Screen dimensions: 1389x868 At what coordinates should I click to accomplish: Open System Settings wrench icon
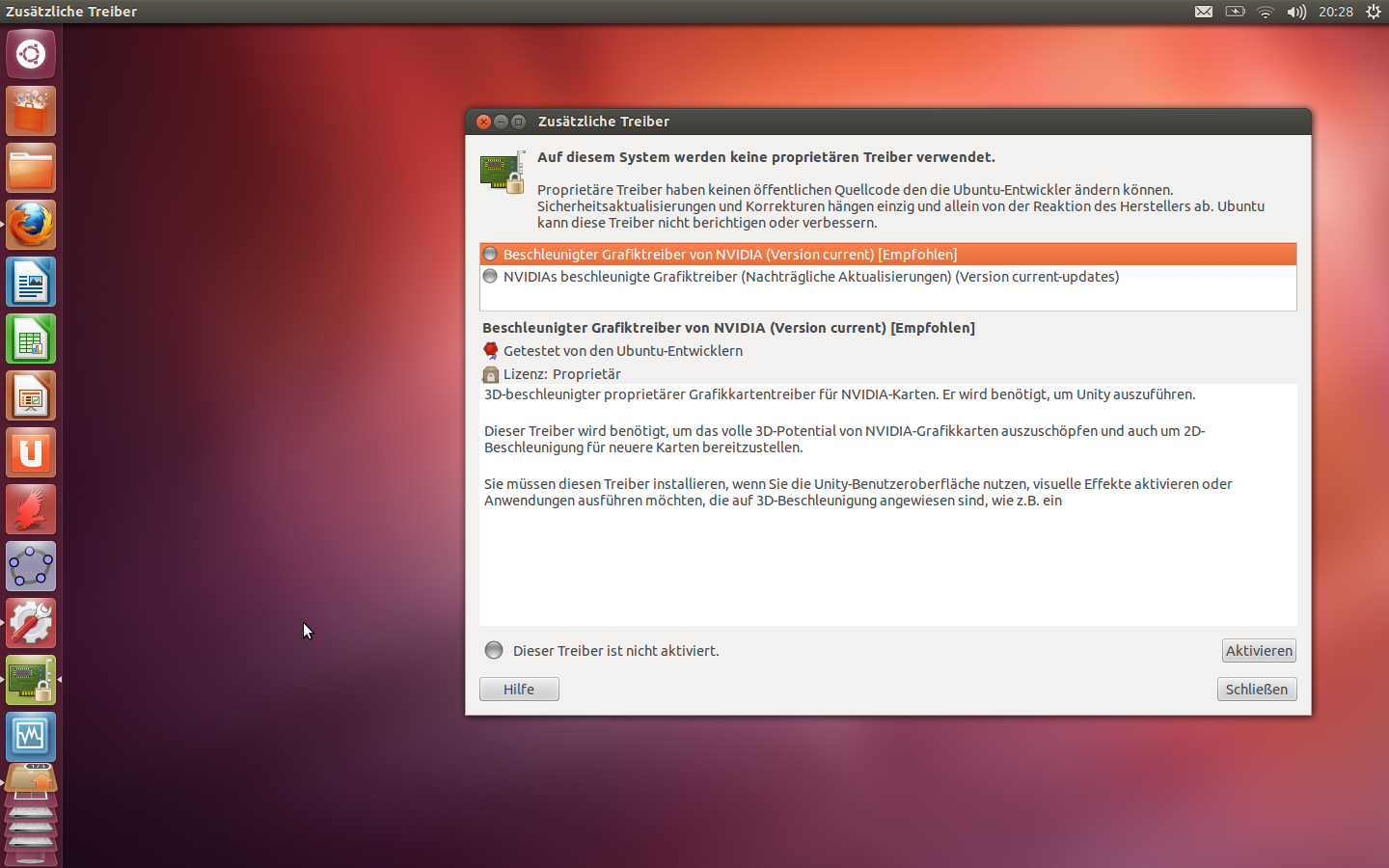pyautogui.click(x=31, y=623)
